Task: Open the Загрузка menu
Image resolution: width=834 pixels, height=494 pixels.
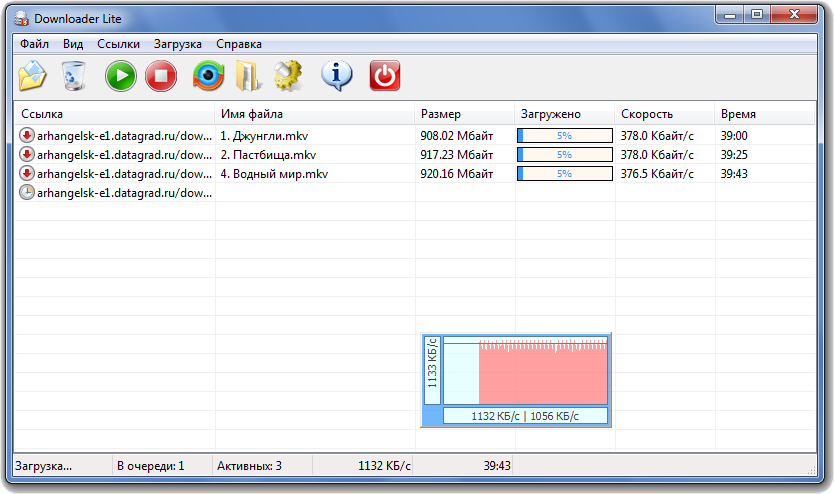Action: point(178,44)
